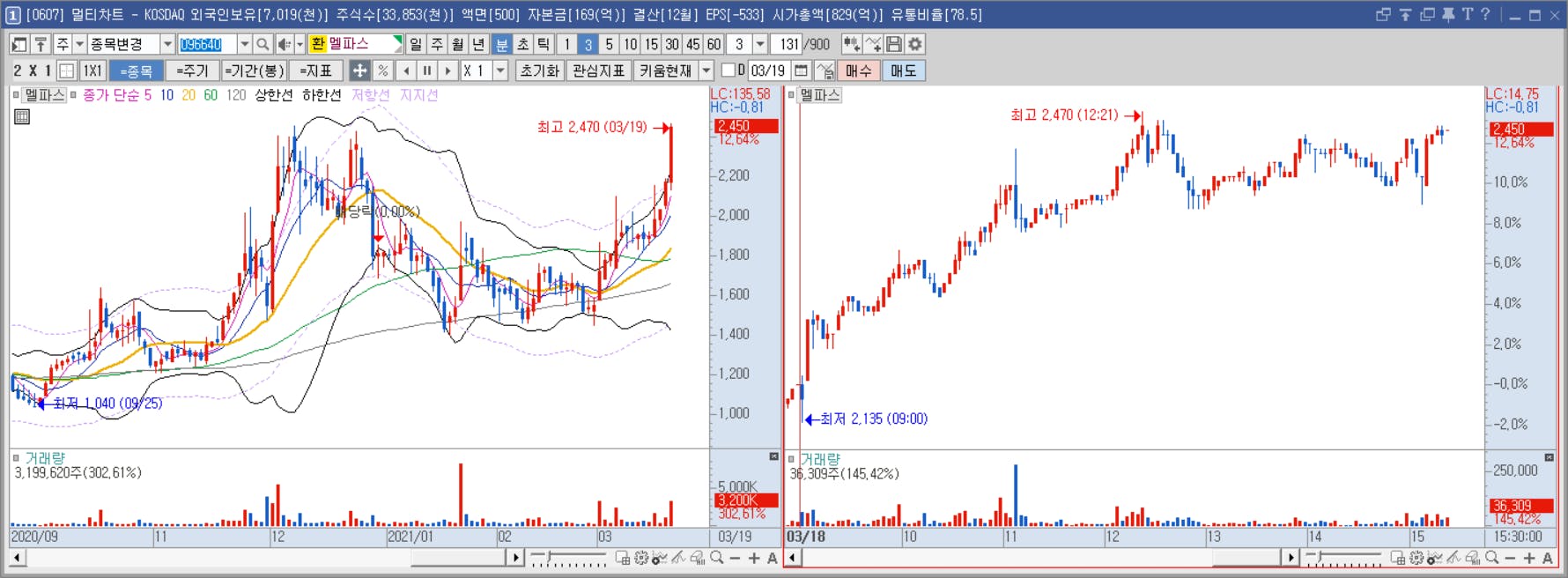Viewport: 1568px width, 578px height.
Task: Click the speaker sound icon in toolbar
Action: pos(284,44)
